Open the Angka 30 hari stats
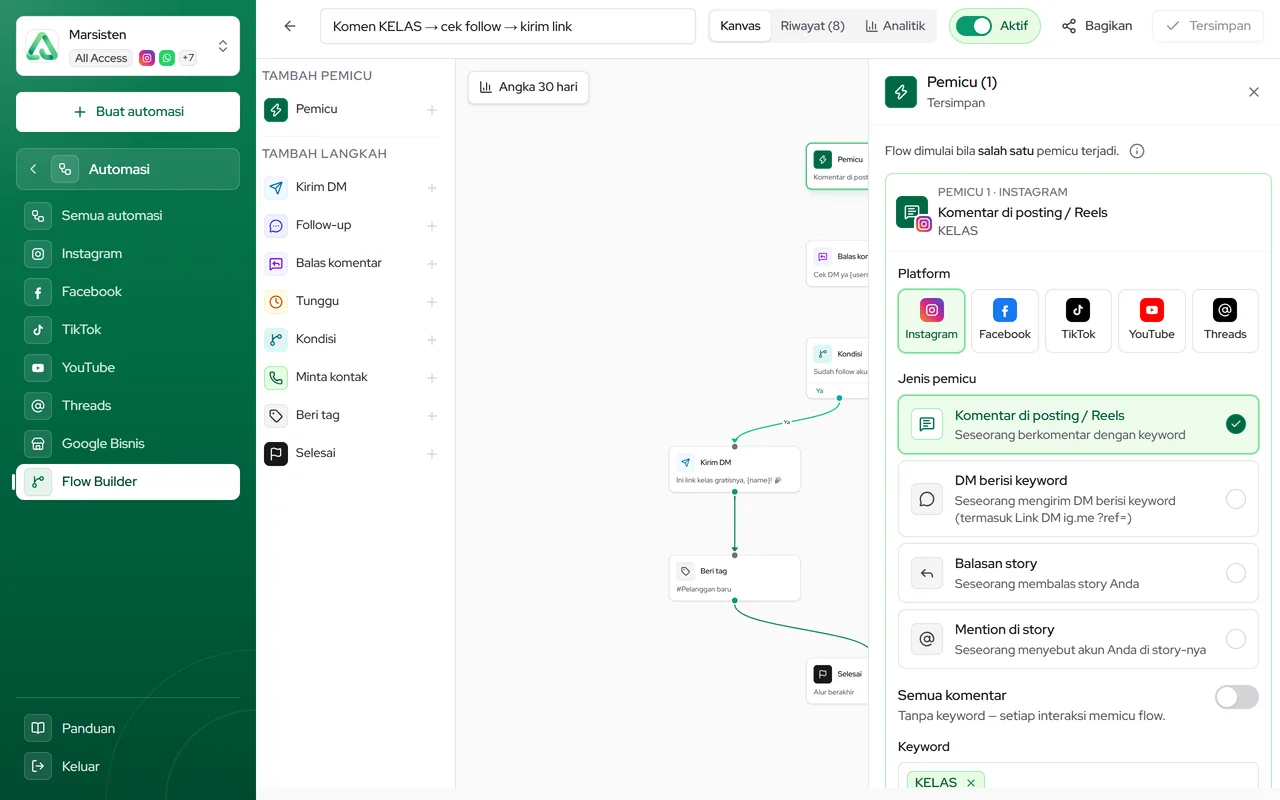The height and width of the screenshot is (800, 1280). [x=528, y=87]
